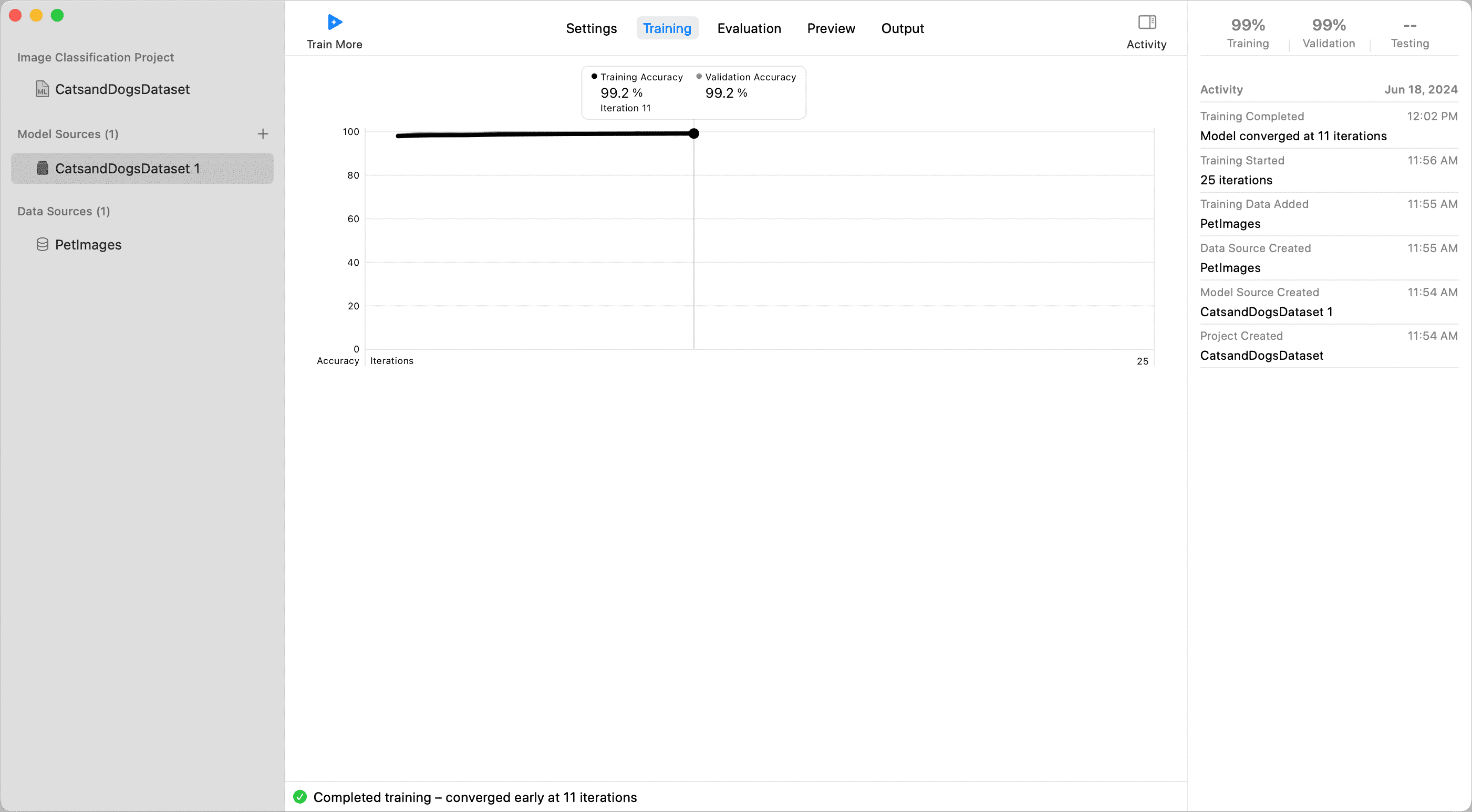This screenshot has height=812, width=1472.
Task: Click the iteration 11 marker on chart
Action: (694, 134)
